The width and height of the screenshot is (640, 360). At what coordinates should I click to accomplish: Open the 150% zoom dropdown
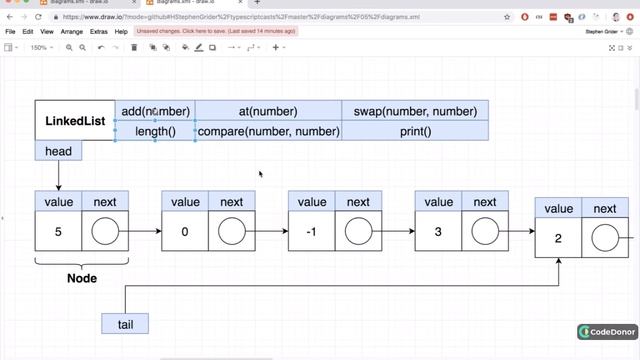coord(42,48)
